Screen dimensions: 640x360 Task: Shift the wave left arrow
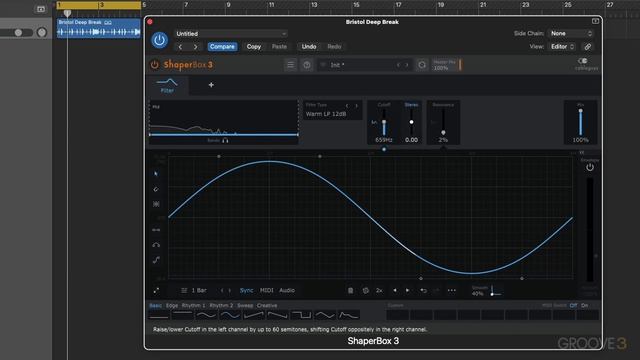pos(395,290)
